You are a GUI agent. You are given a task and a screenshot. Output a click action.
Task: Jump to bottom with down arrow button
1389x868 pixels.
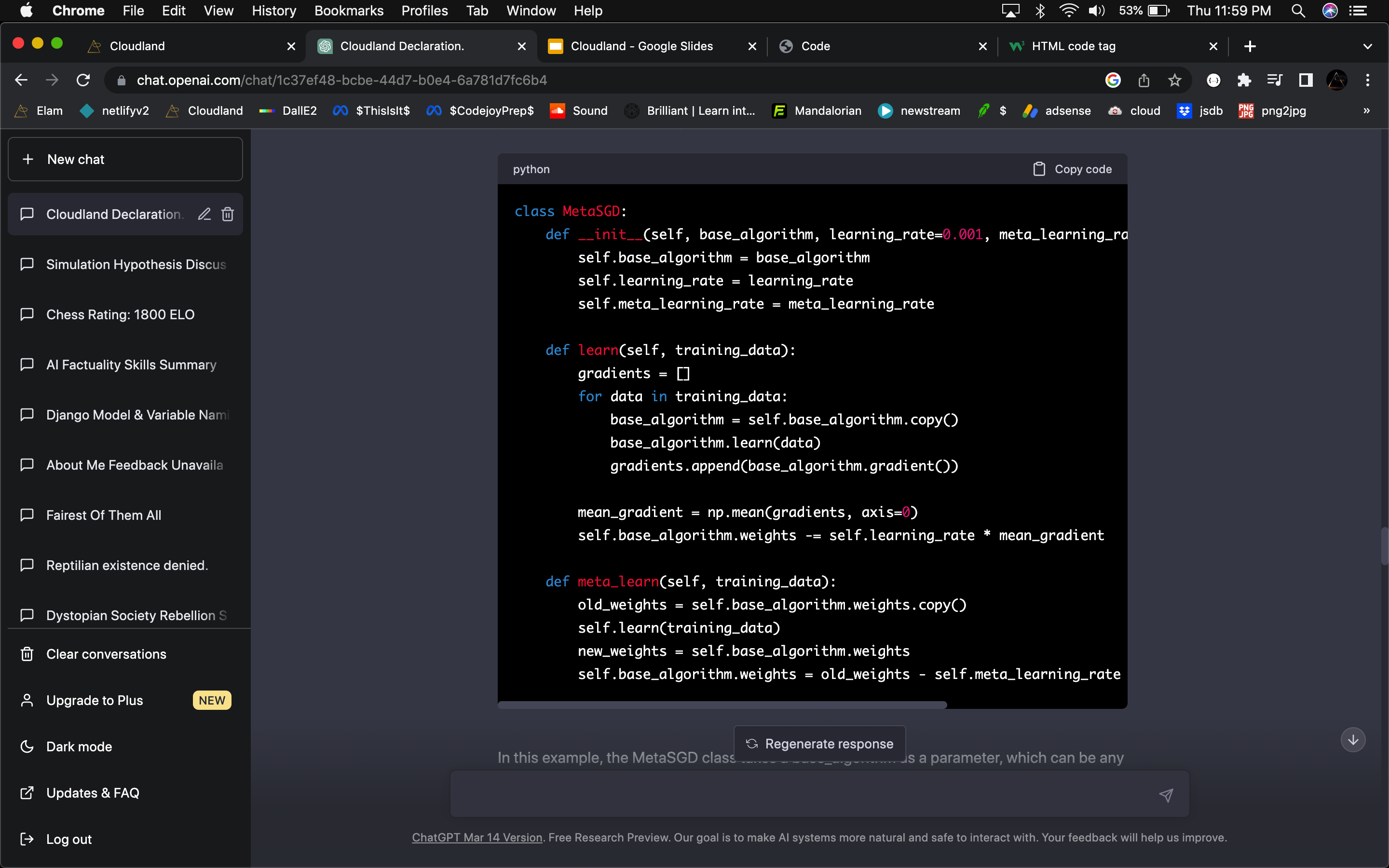coord(1353,739)
